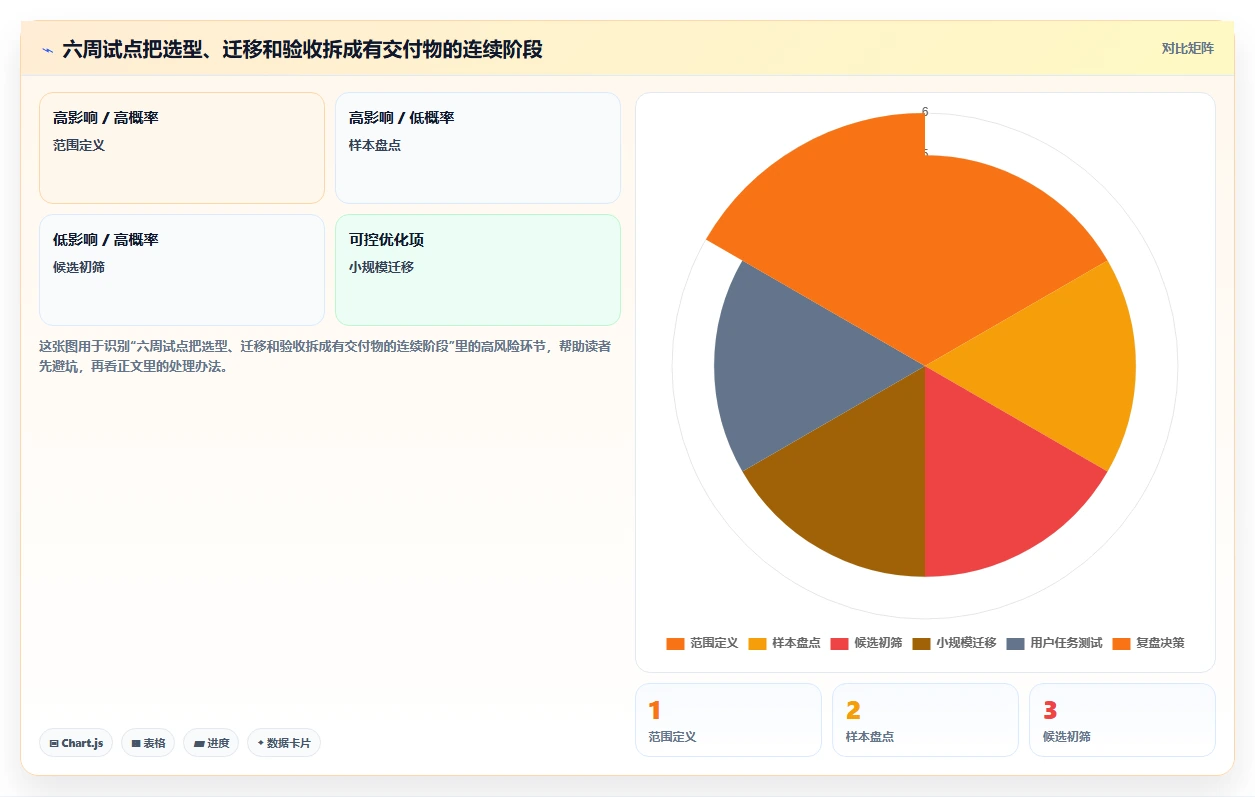
Task: Click the 六周试点 headline text
Action: [x=302, y=49]
